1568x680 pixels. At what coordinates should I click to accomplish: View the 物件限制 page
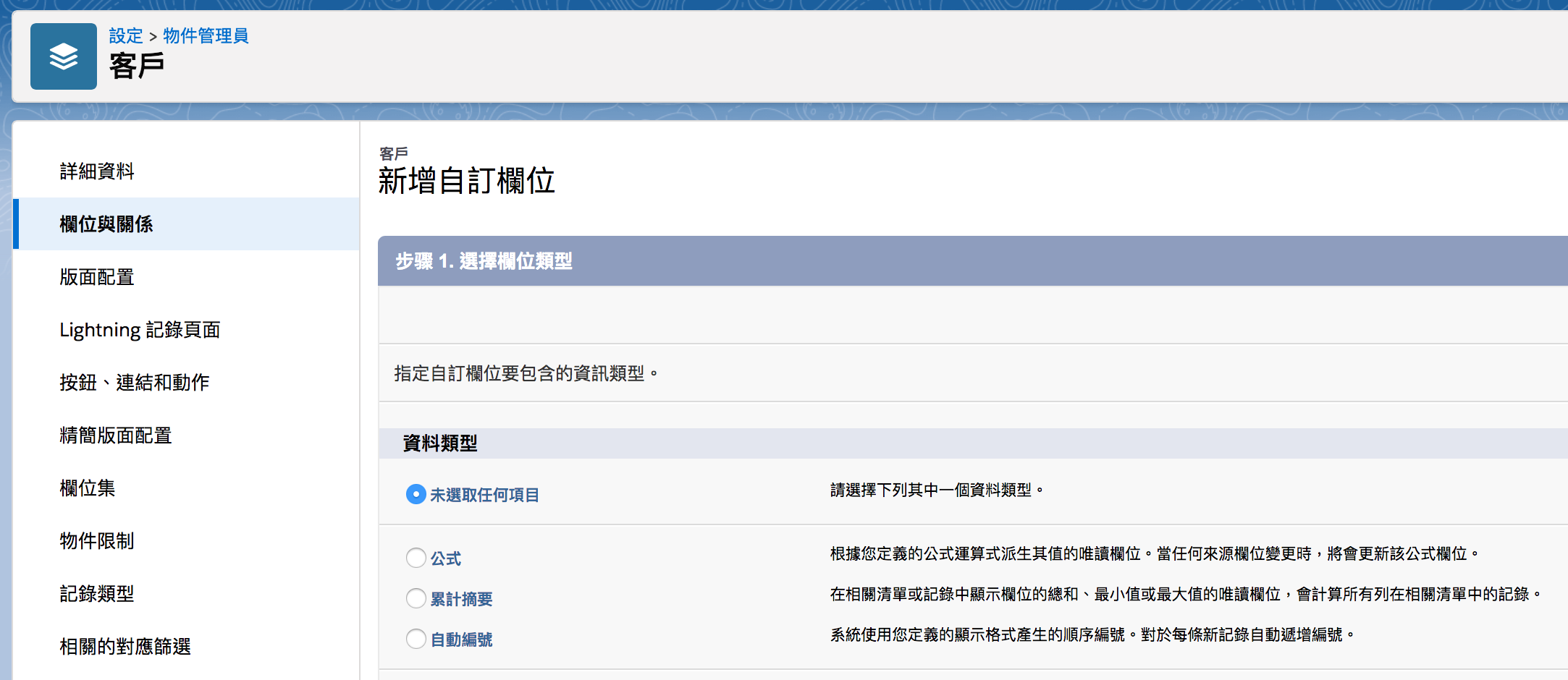pos(96,541)
